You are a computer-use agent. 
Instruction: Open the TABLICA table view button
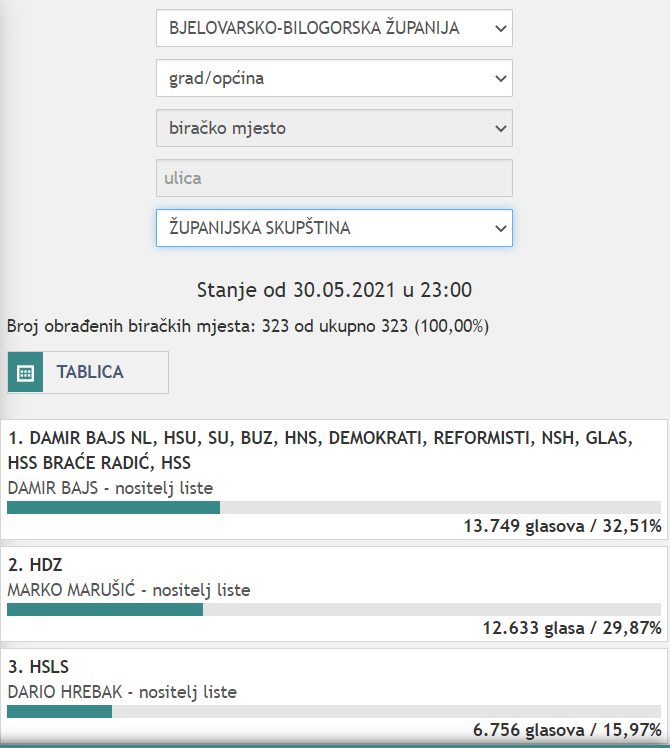[88, 373]
